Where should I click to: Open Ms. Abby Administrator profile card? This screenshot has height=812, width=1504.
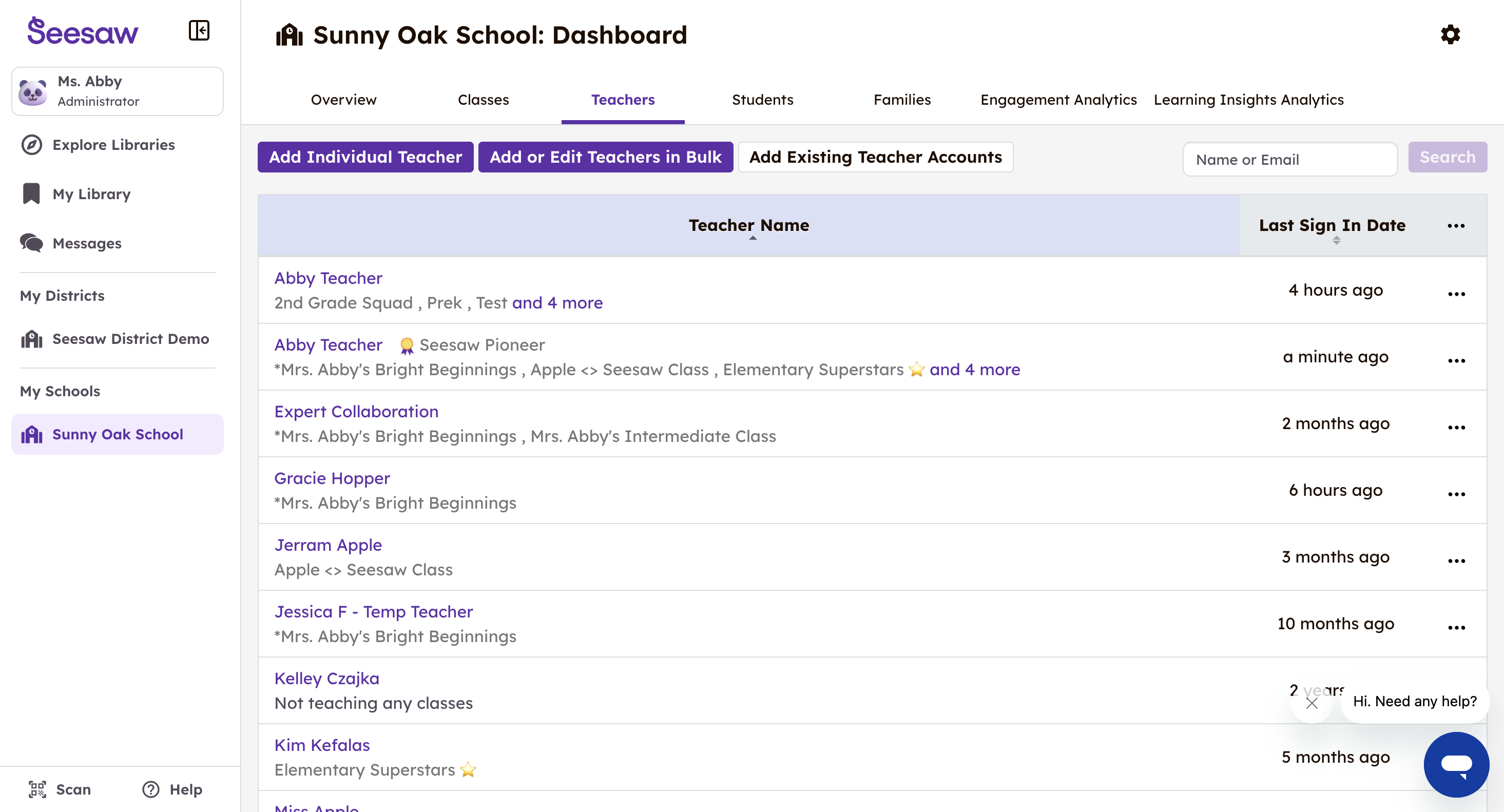tap(118, 91)
